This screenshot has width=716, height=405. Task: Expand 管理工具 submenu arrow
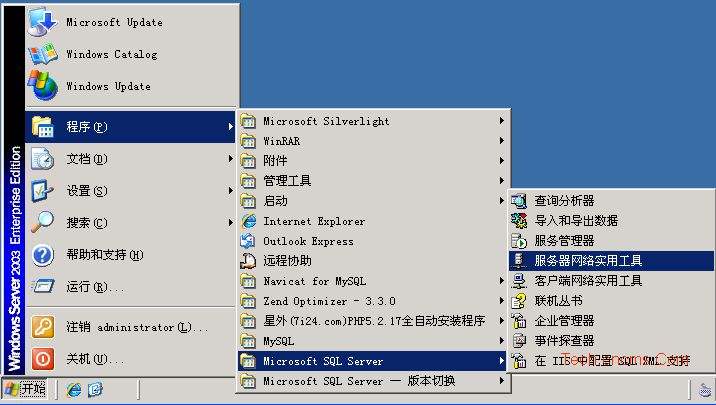point(501,181)
